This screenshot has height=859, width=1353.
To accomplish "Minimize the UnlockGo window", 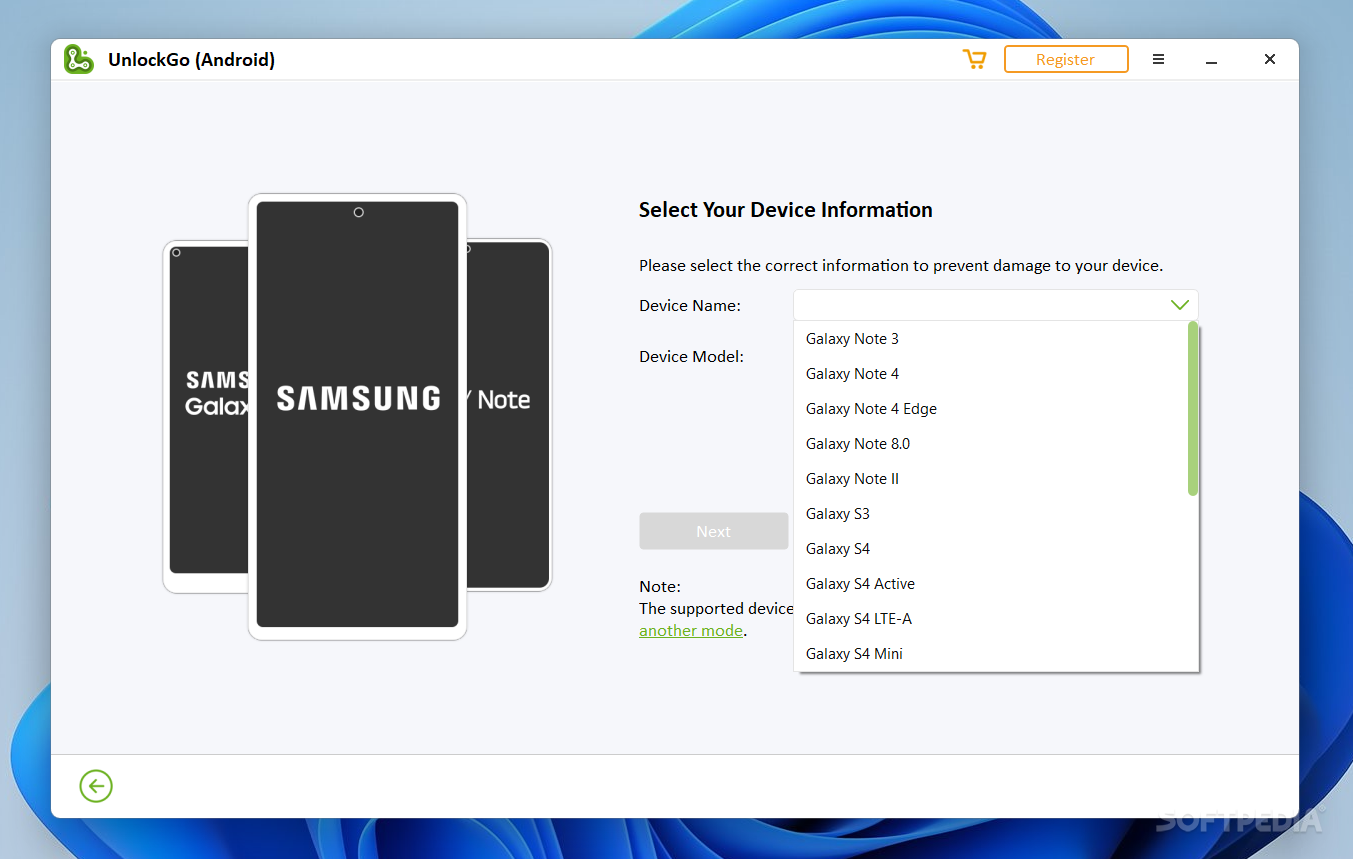I will (1211, 60).
